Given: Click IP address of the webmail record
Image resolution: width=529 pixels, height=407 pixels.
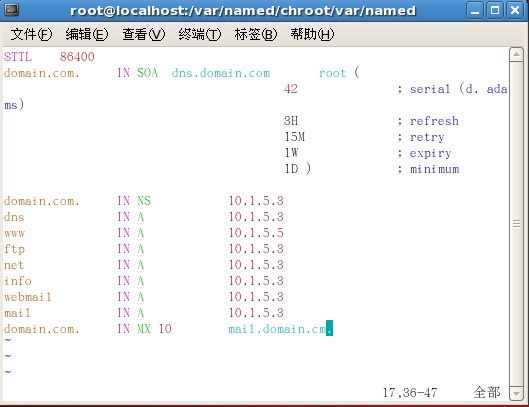Looking at the screenshot, I should 256,297.
